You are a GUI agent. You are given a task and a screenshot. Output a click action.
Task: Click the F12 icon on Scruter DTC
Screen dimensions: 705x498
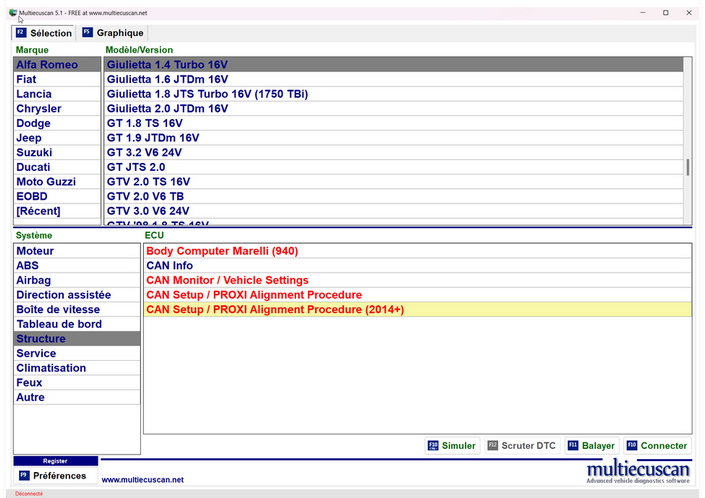pyautogui.click(x=493, y=445)
